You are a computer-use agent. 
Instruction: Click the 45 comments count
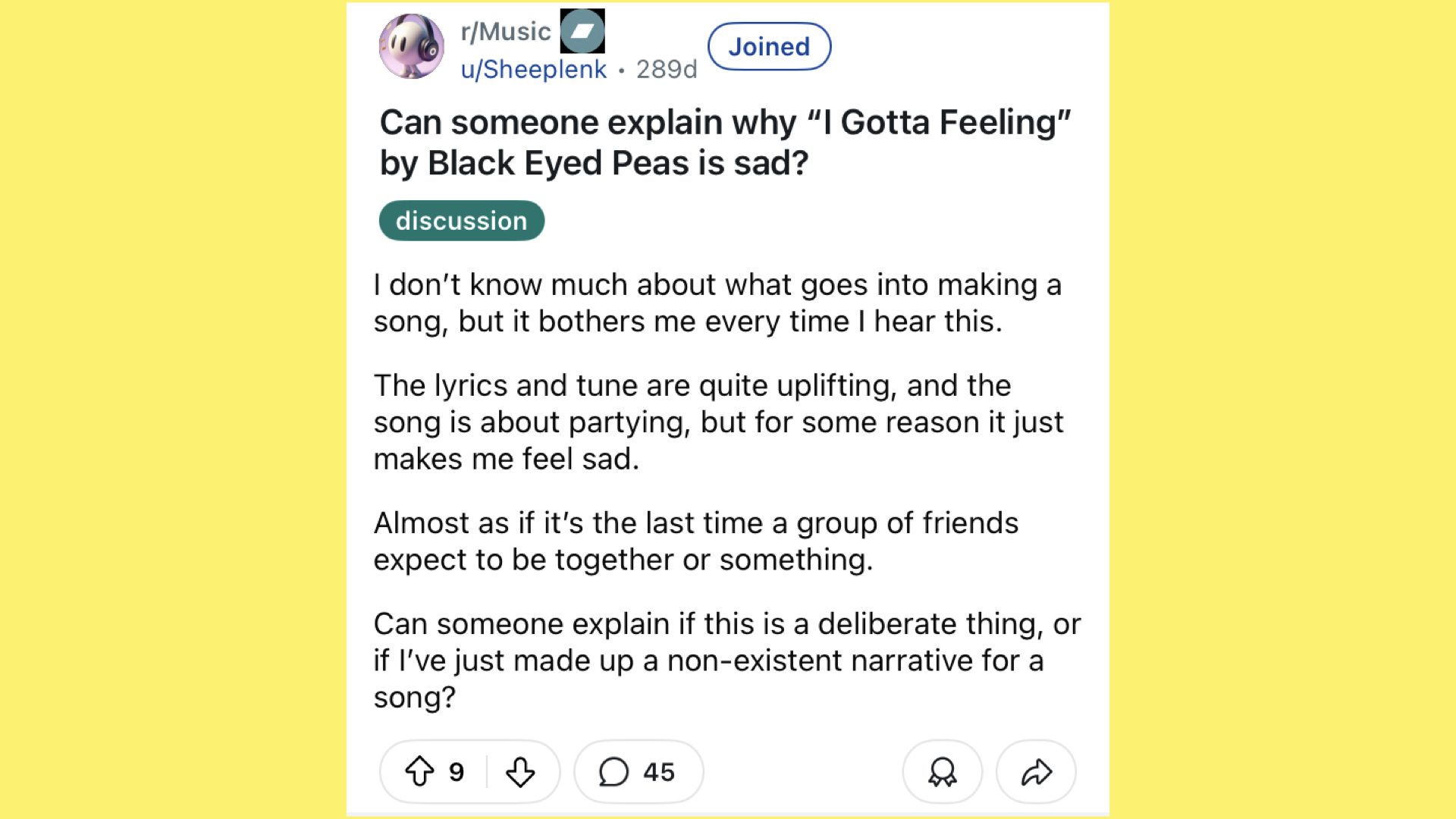(659, 772)
